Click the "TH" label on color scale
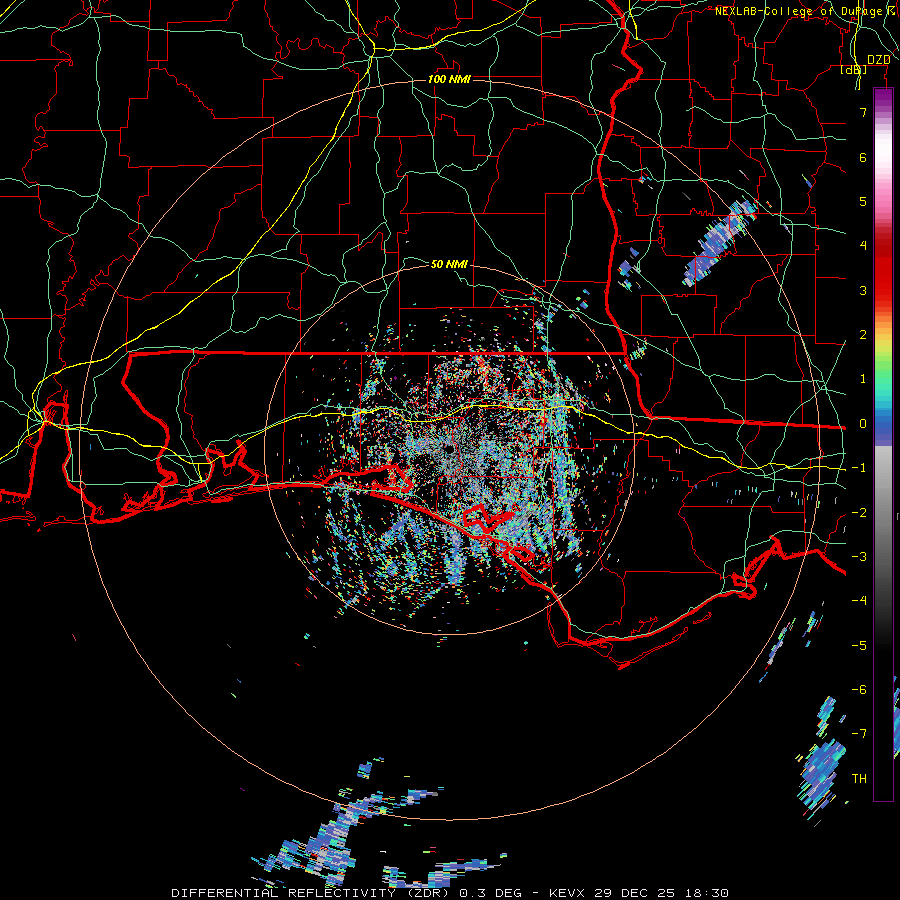 [x=859, y=779]
